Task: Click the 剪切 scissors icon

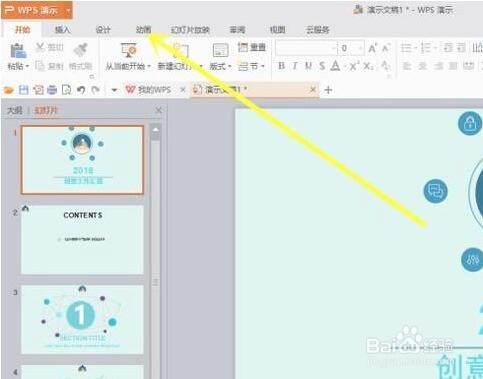Action: (40, 47)
